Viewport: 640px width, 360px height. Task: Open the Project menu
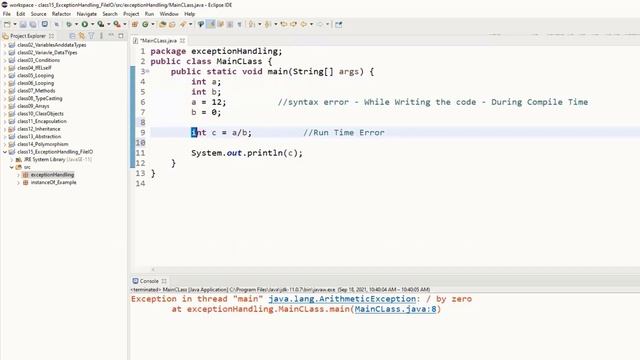tap(131, 14)
